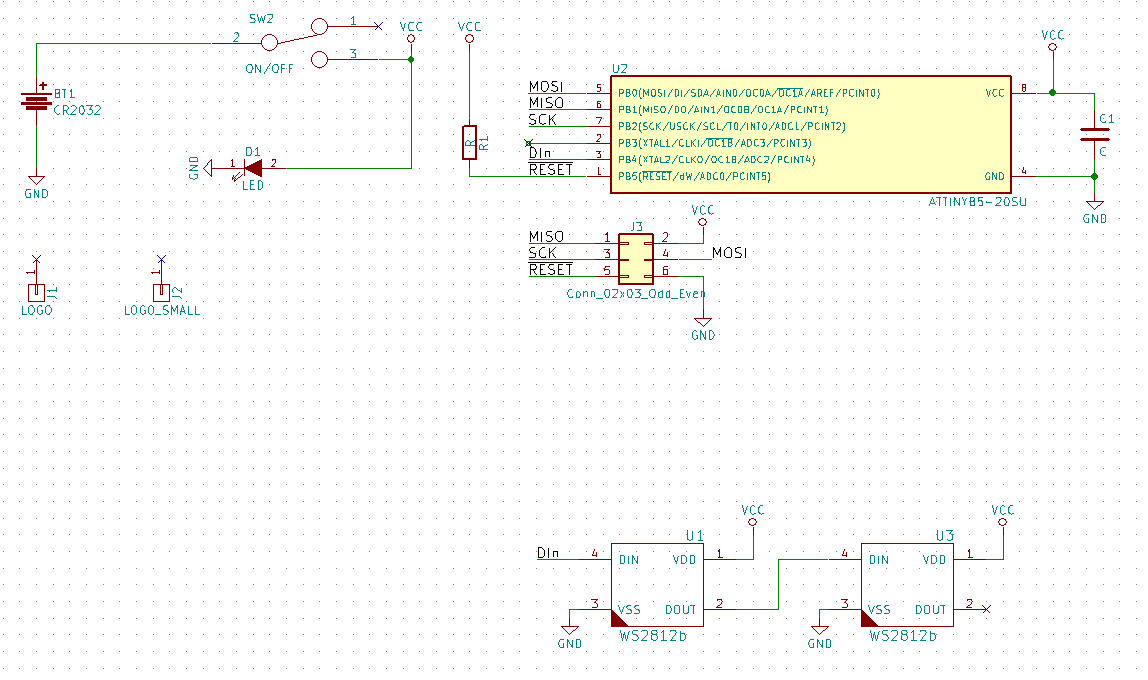Screen dimensions: 1148x680
Task: Click the SW2 reference designator
Action: coord(261,19)
